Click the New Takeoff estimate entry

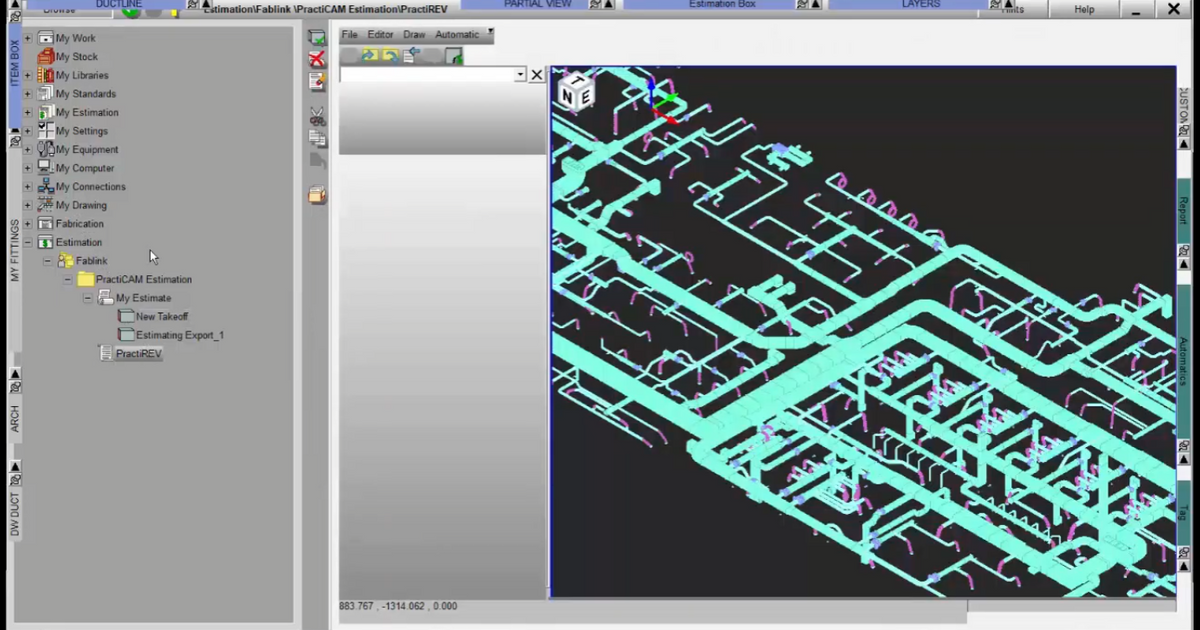coord(161,316)
